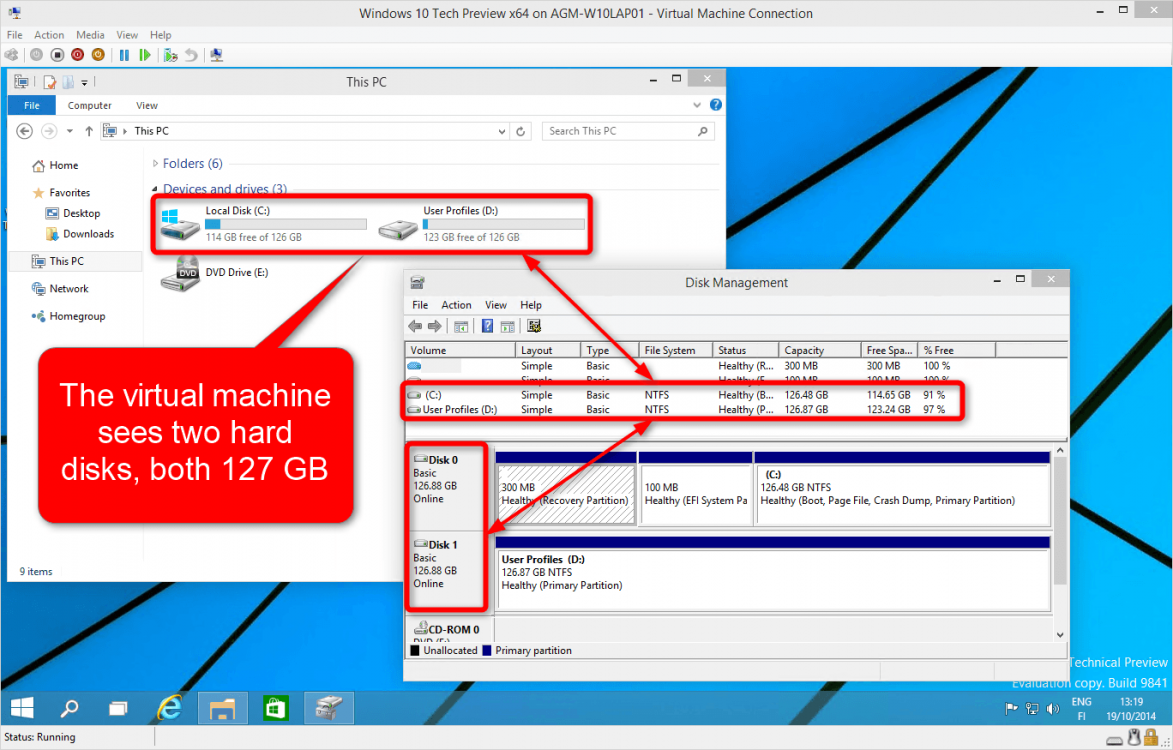The width and height of the screenshot is (1173, 750).
Task: Click New Folder icon in This PC title bar
Action: coord(68,82)
